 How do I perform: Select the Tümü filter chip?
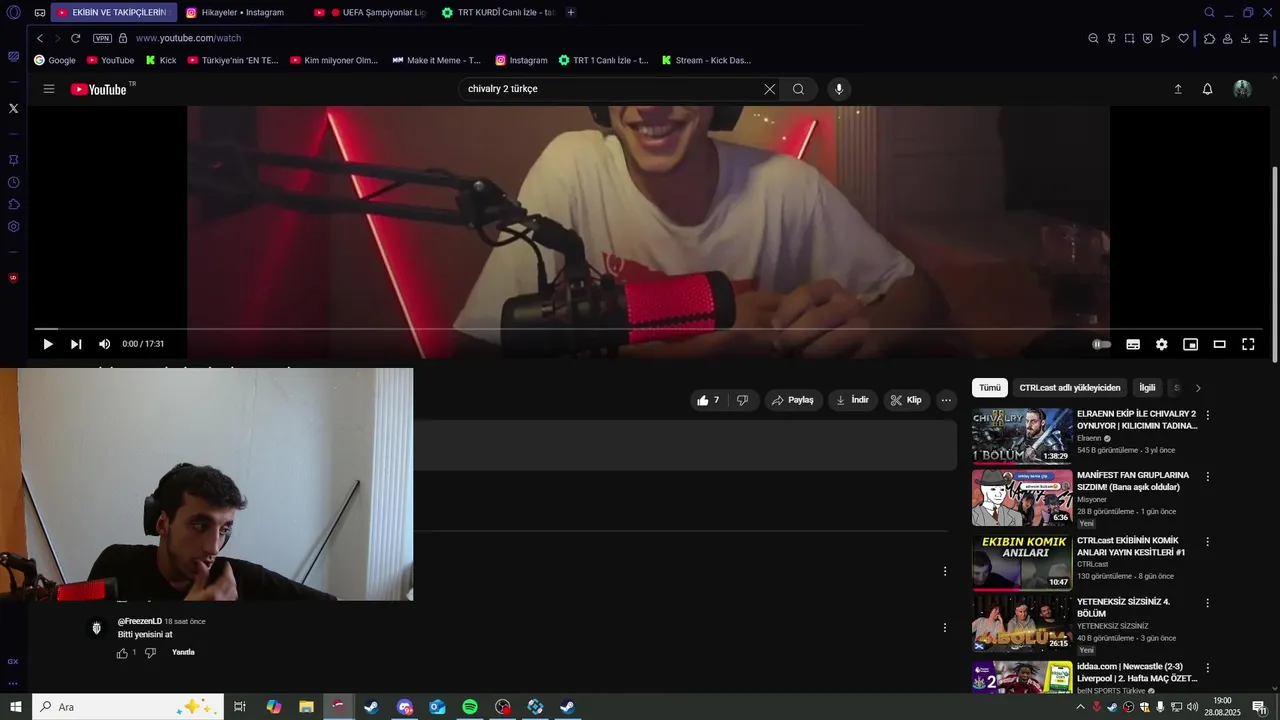990,388
